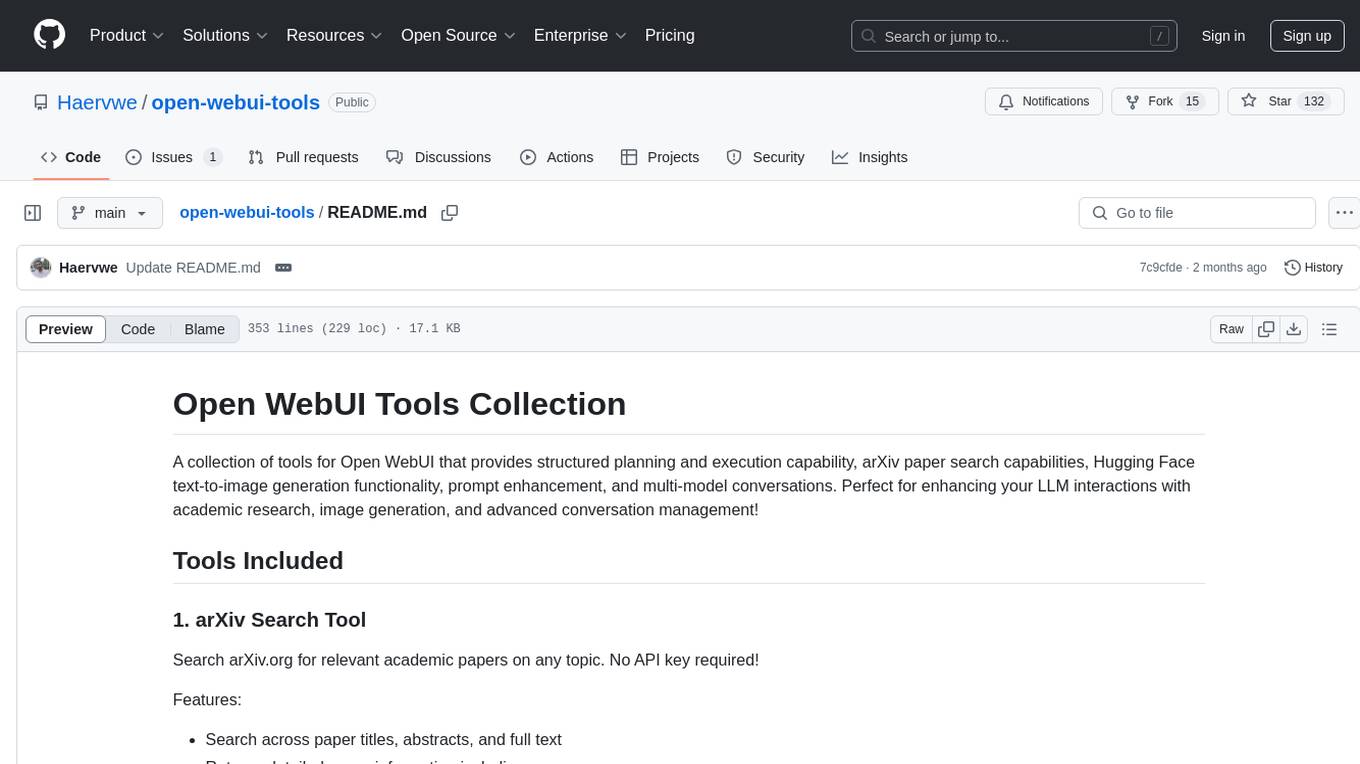Click the open-webui-tools breadcrumb link

pos(247,212)
